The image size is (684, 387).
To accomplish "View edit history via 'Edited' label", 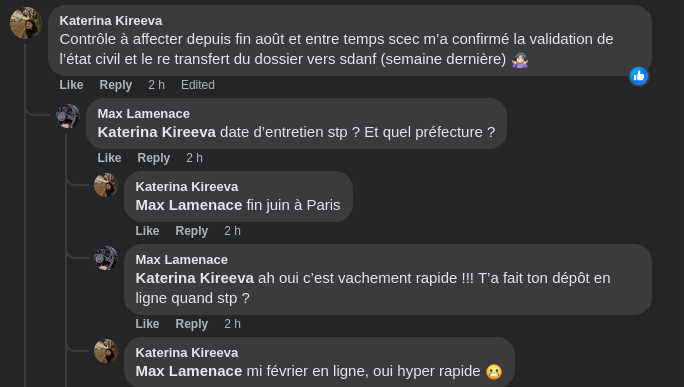I will pyautogui.click(x=198, y=85).
